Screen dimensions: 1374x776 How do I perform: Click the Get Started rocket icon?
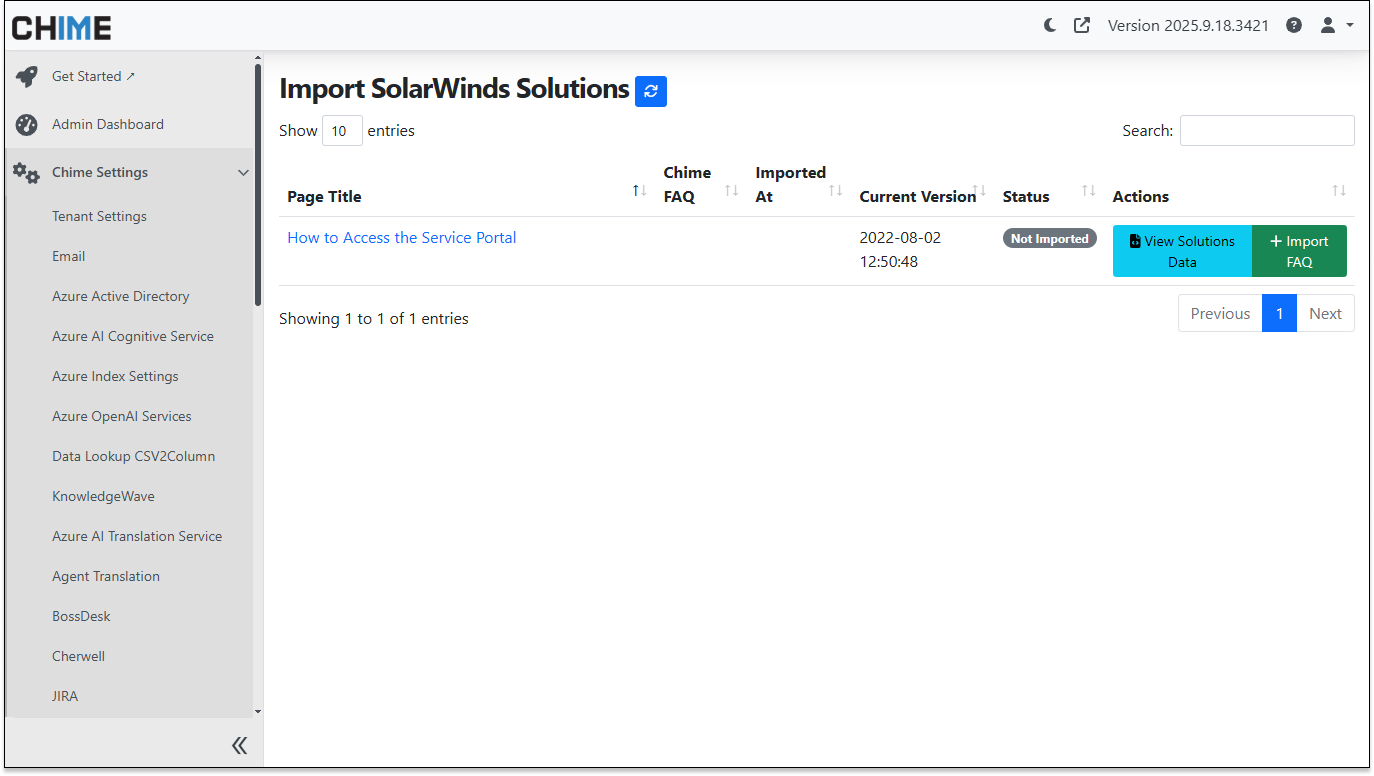26,77
